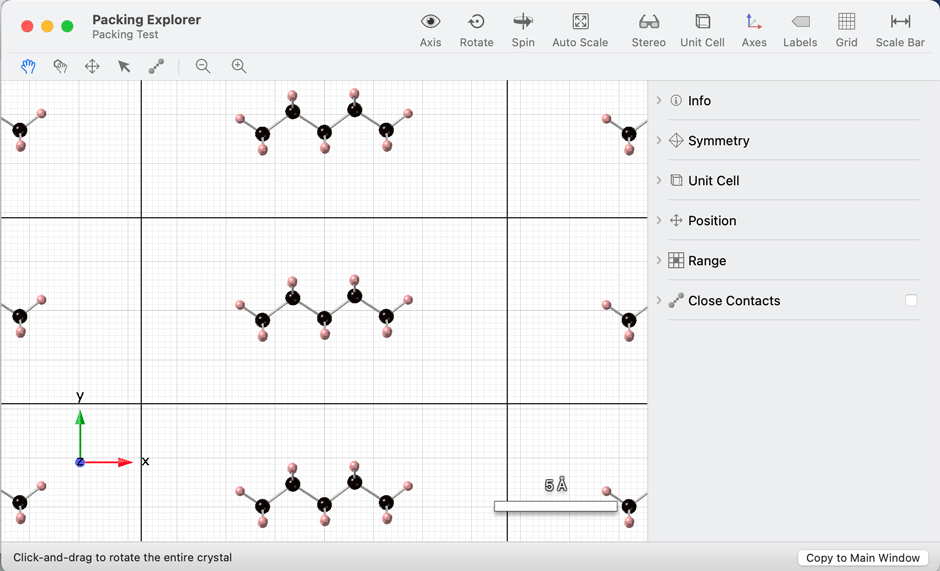Viewport: 940px width, 571px height.
Task: Click the zoom in magnifier
Action: pyautogui.click(x=239, y=66)
